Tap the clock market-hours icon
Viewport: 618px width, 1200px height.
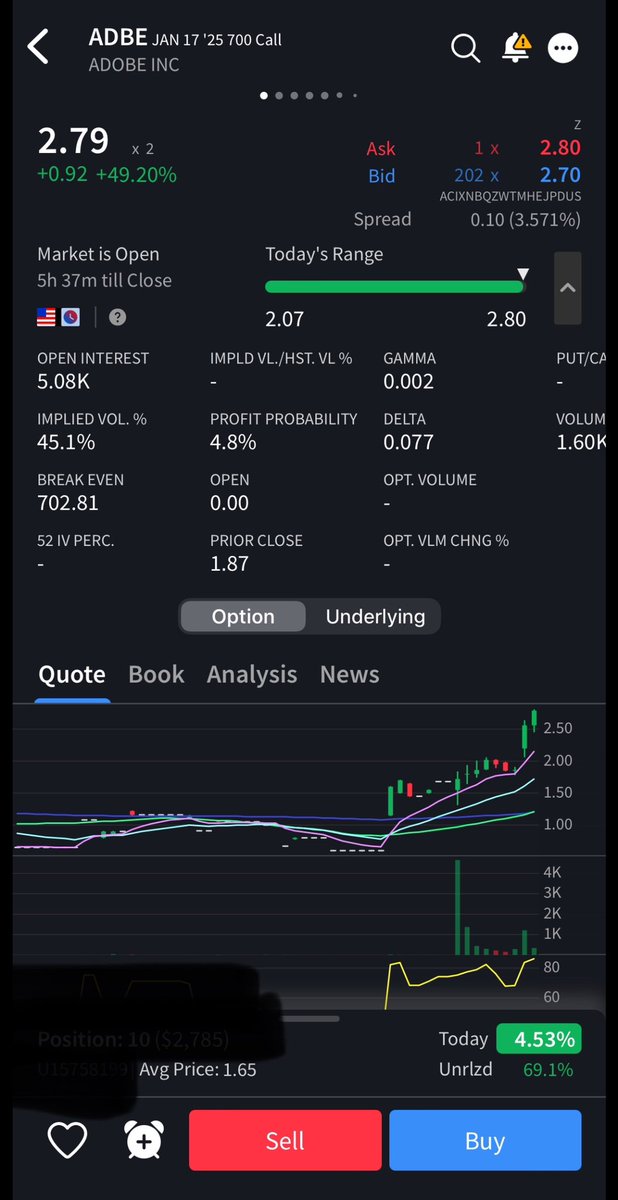point(71,317)
